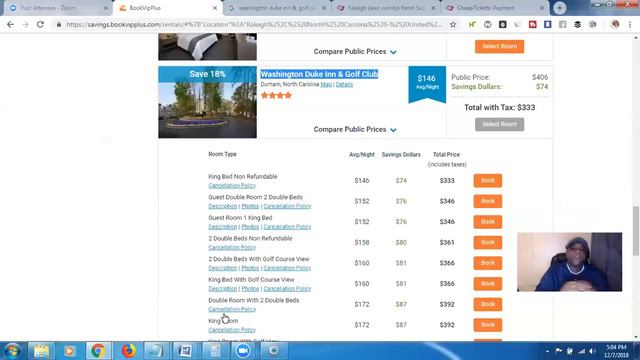This screenshot has width=640, height=360.
Task: Open the Zoom app in taskbar
Action: point(243,351)
